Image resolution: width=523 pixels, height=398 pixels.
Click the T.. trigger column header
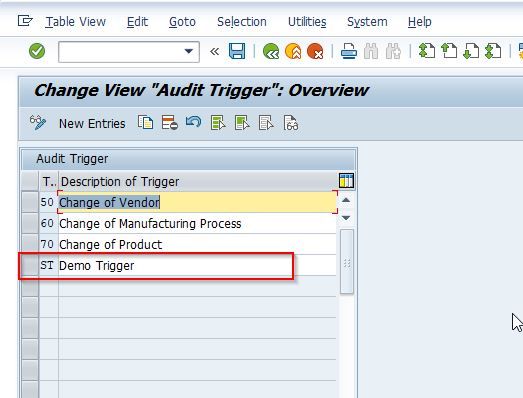49,181
